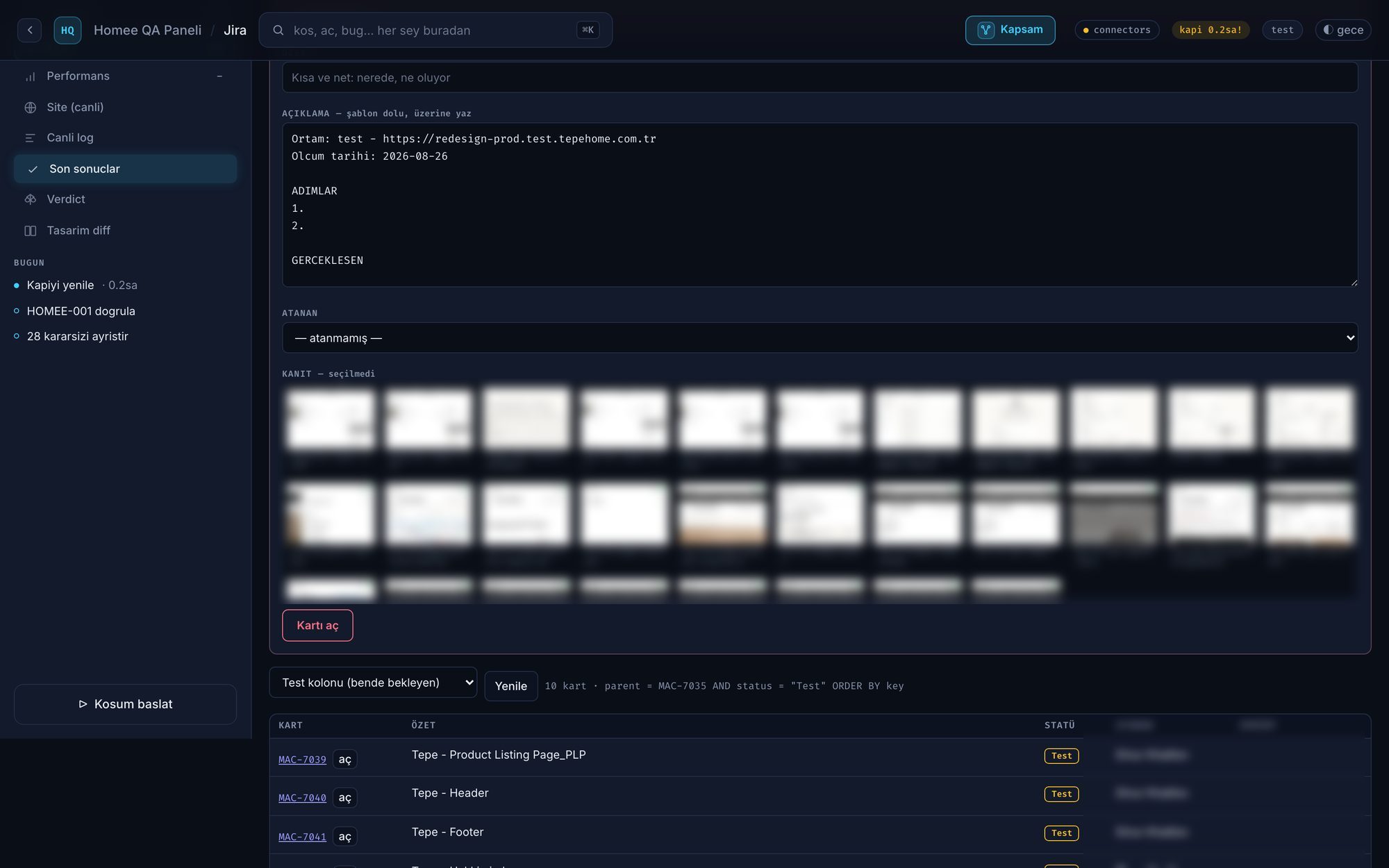This screenshot has height=868, width=1389.
Task: Click into the Açıklama description textarea
Action: (820, 205)
